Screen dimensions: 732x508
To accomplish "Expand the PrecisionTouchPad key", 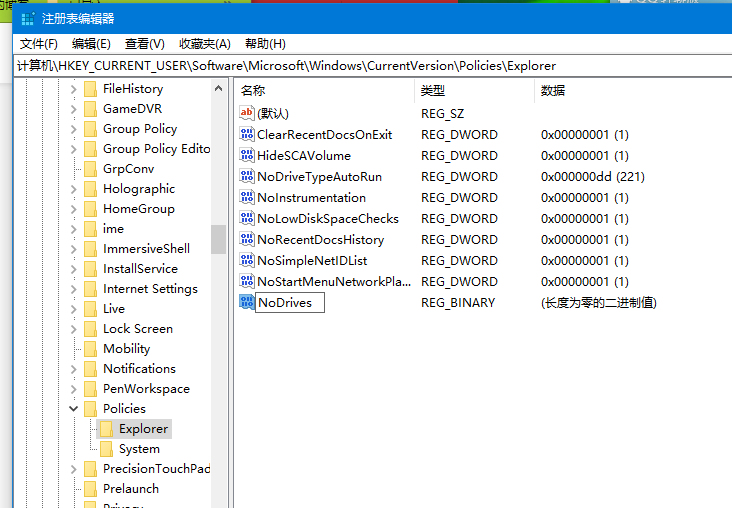I will pyautogui.click(x=73, y=469).
